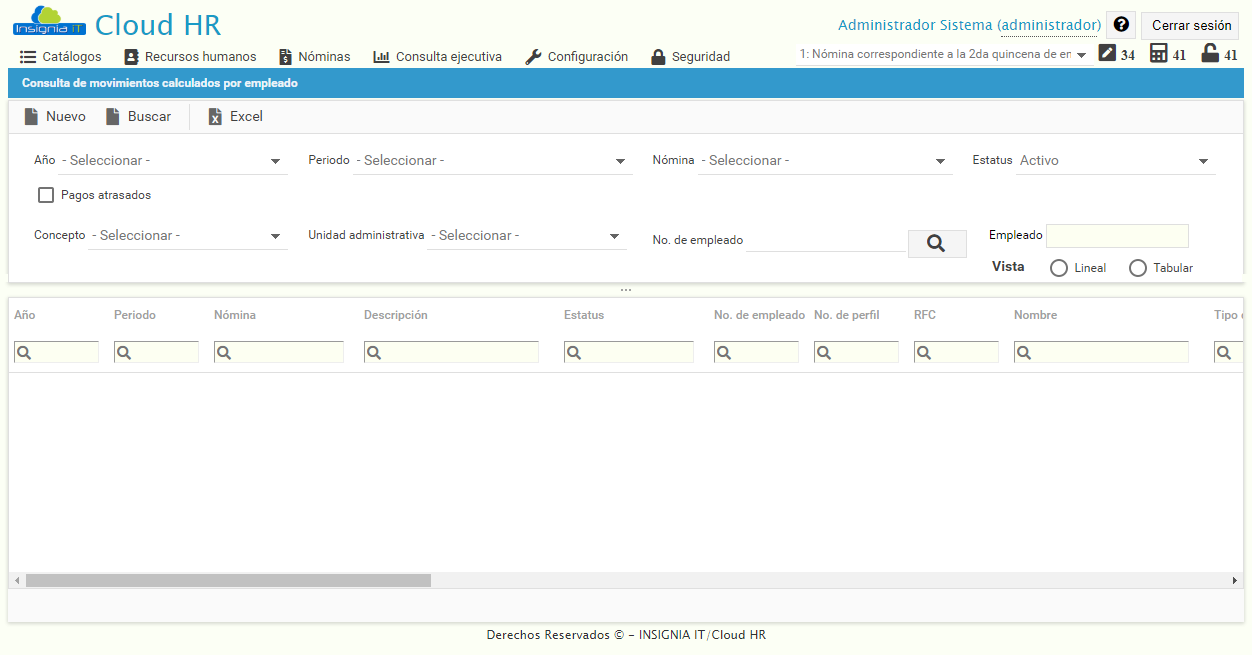Select the Lineal view radio button
This screenshot has height=655, width=1252.
(x=1058, y=267)
